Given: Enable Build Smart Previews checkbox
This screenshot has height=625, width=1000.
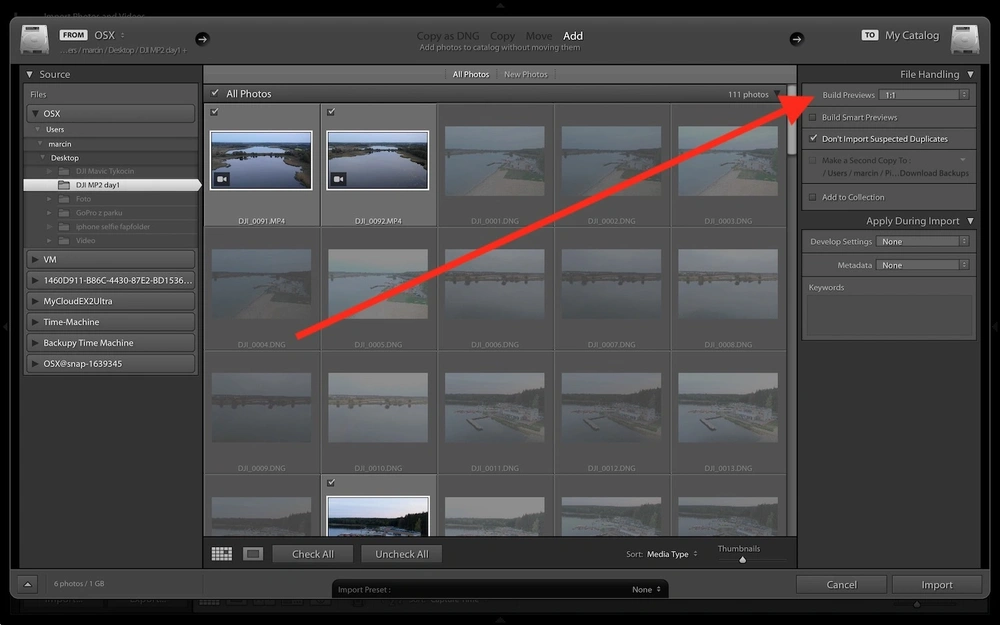Looking at the screenshot, I should (x=812, y=117).
